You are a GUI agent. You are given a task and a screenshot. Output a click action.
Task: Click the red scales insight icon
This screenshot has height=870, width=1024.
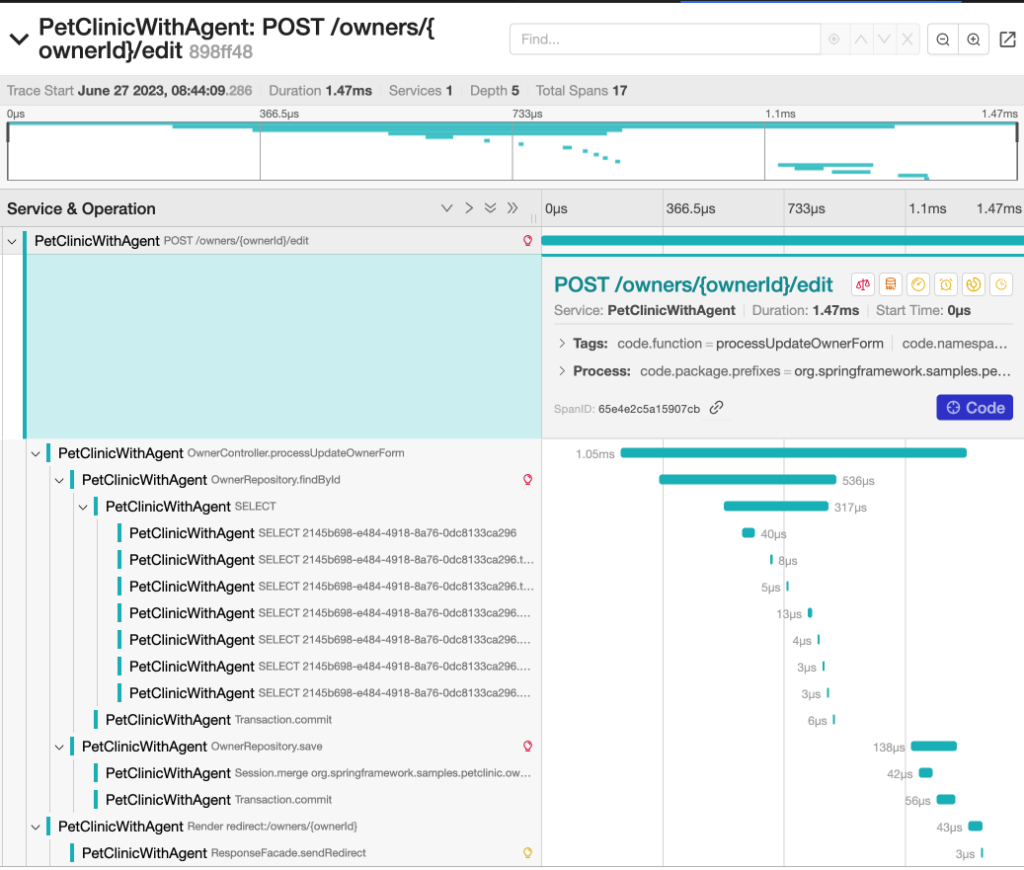tap(863, 284)
